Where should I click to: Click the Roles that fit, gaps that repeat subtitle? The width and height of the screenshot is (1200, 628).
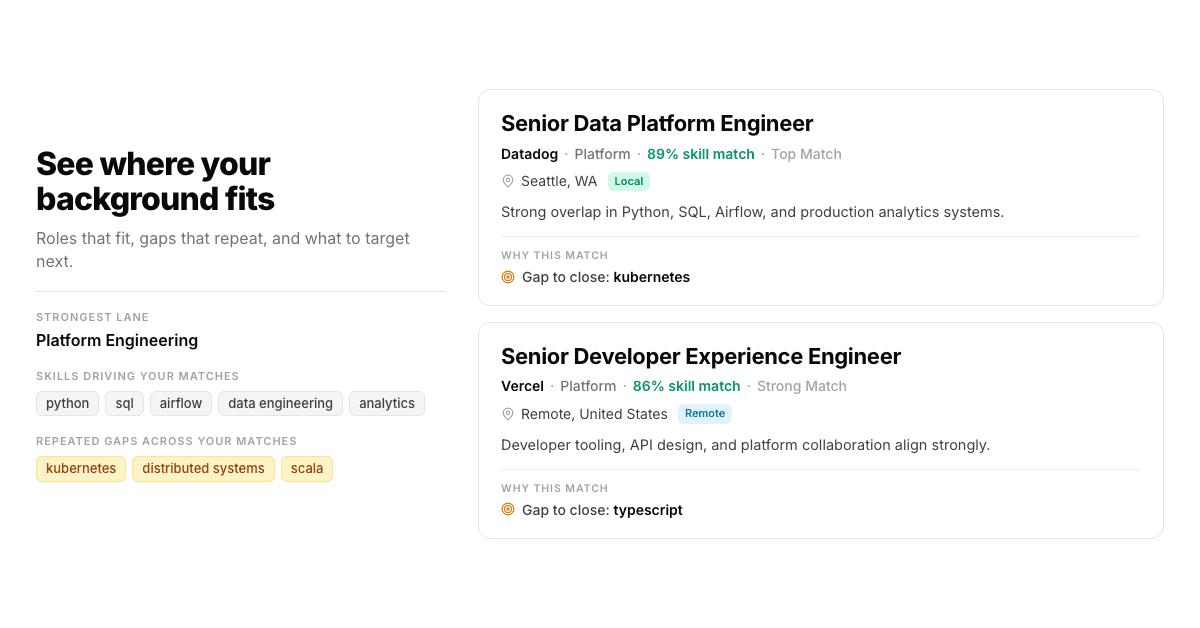(223, 250)
